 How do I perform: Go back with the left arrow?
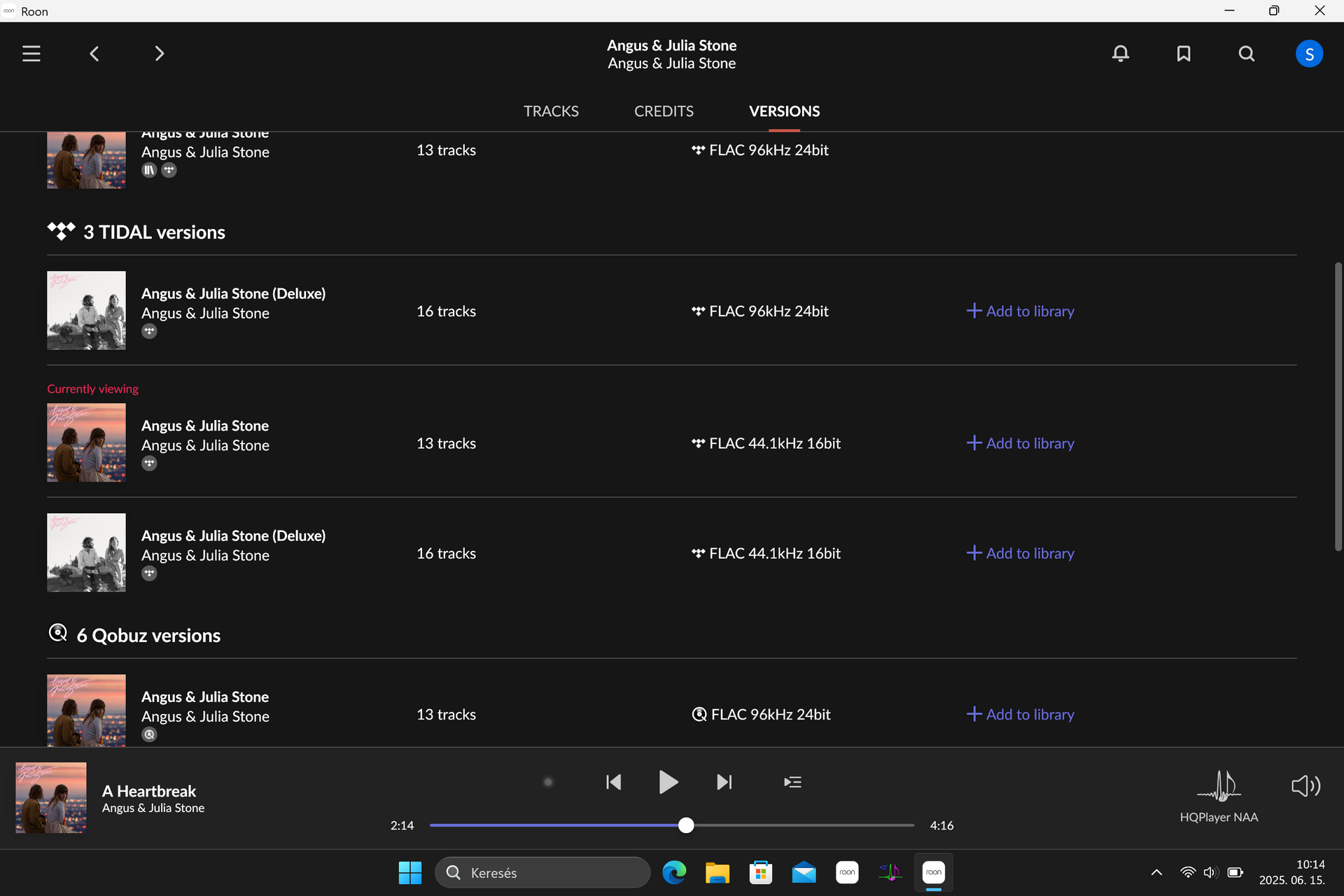click(x=94, y=54)
